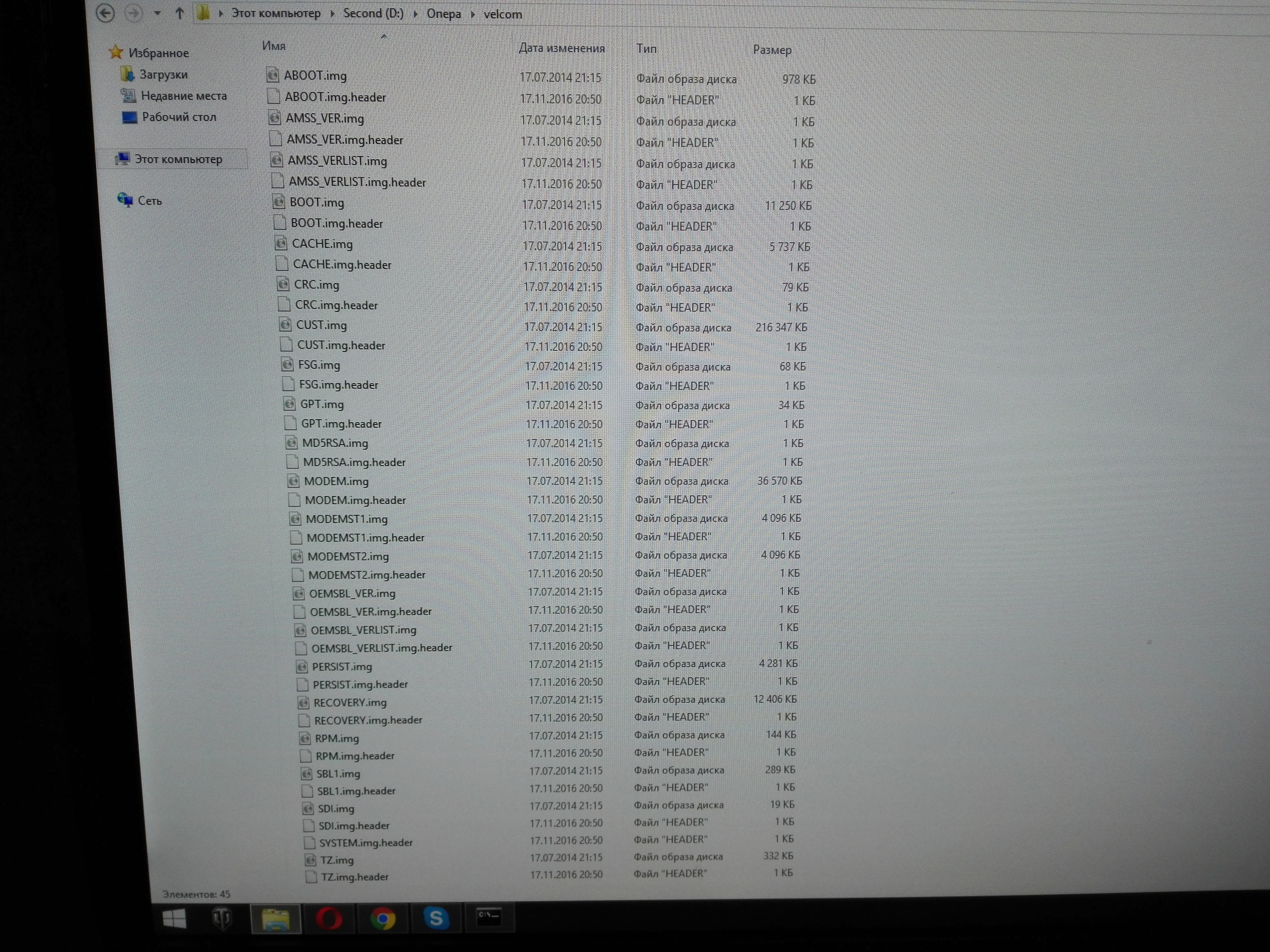Viewport: 1270px width, 952px height.
Task: Select the RECOVERY.img file icon
Action: click(x=304, y=702)
